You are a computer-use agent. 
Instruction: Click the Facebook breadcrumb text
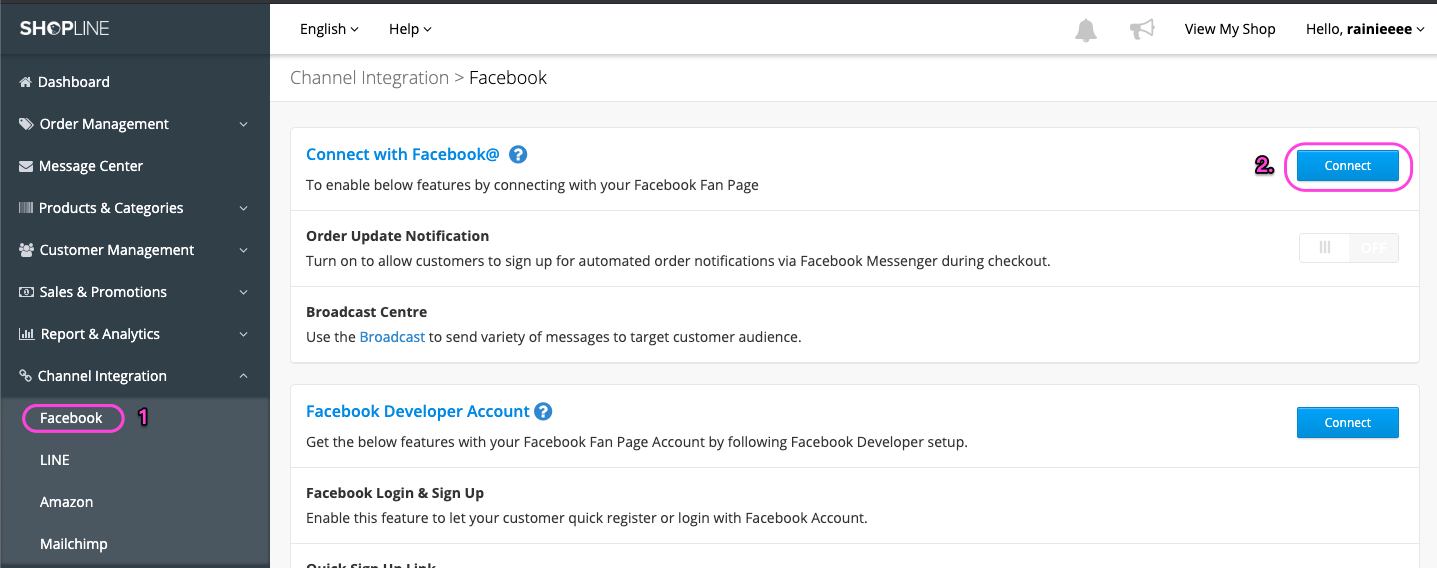click(508, 78)
